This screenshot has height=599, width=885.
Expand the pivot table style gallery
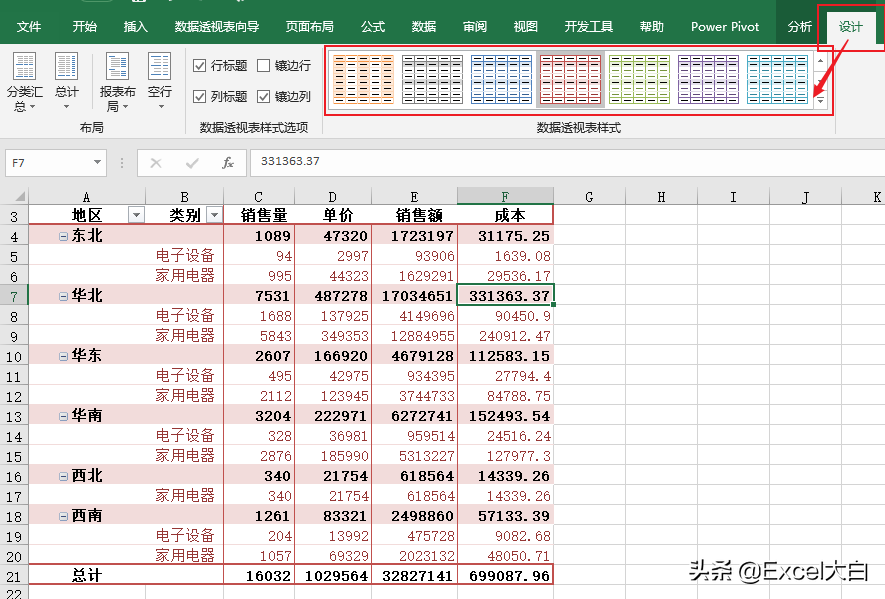tap(821, 100)
